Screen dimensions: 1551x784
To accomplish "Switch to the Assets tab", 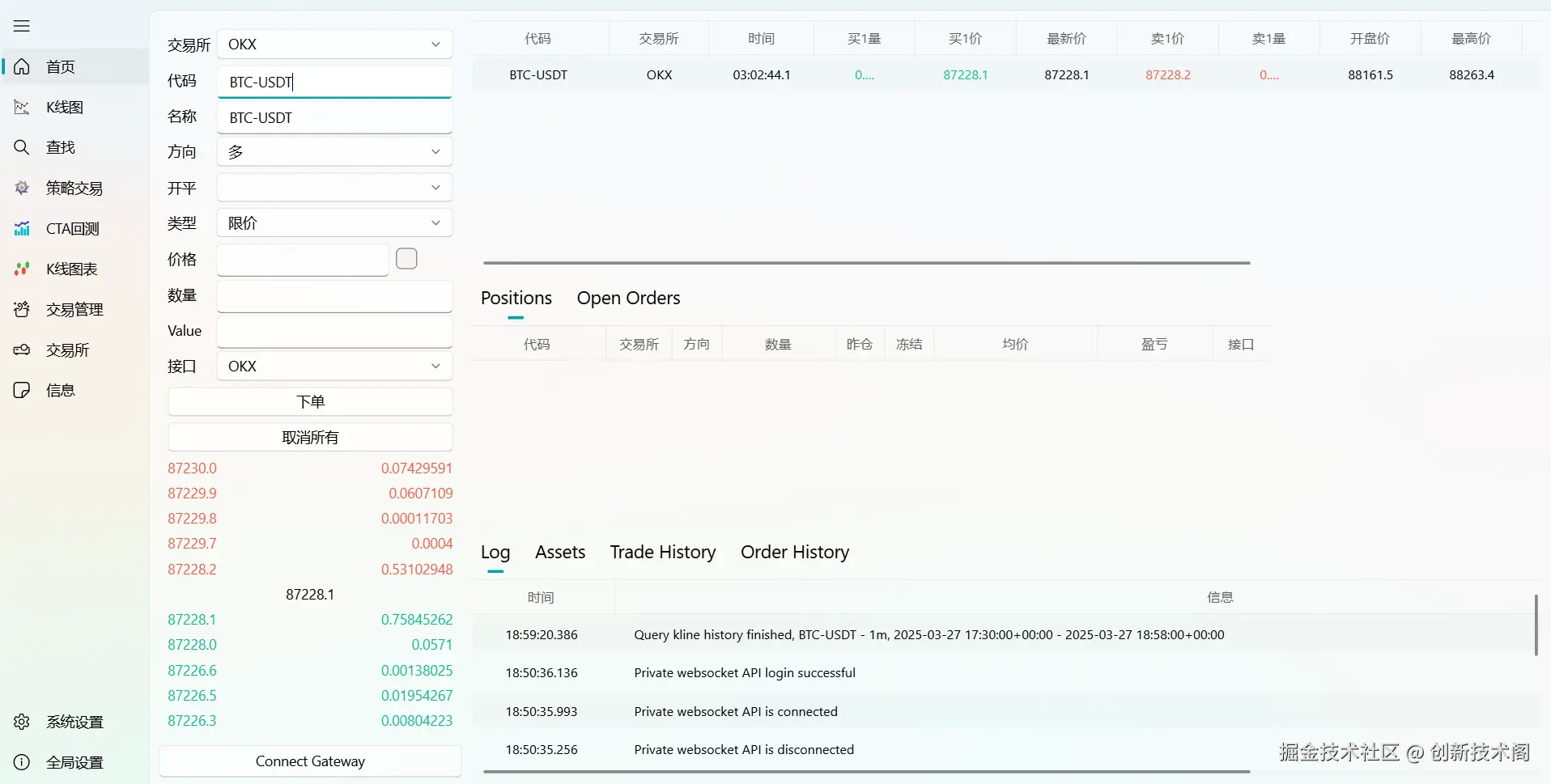I will pos(560,553).
